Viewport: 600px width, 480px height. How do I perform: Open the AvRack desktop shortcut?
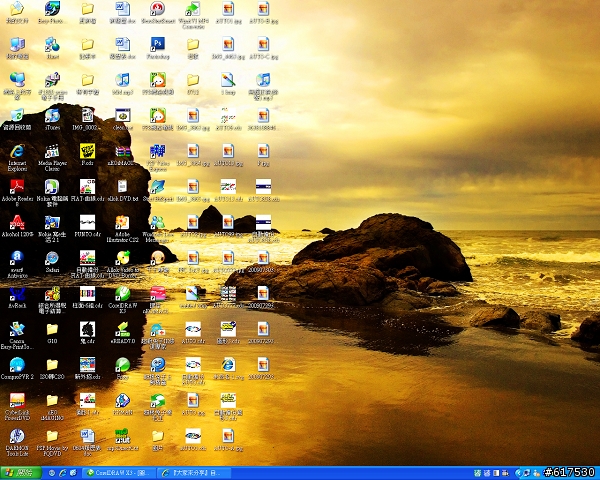coord(17,294)
